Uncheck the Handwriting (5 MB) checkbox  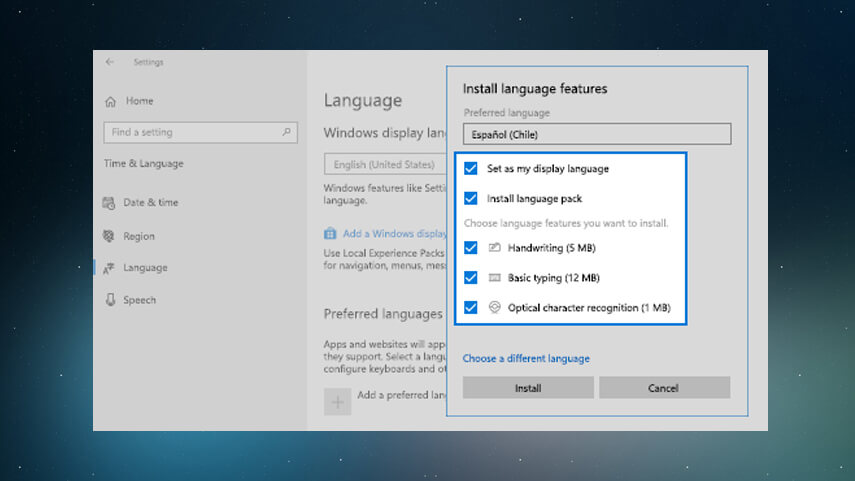471,248
